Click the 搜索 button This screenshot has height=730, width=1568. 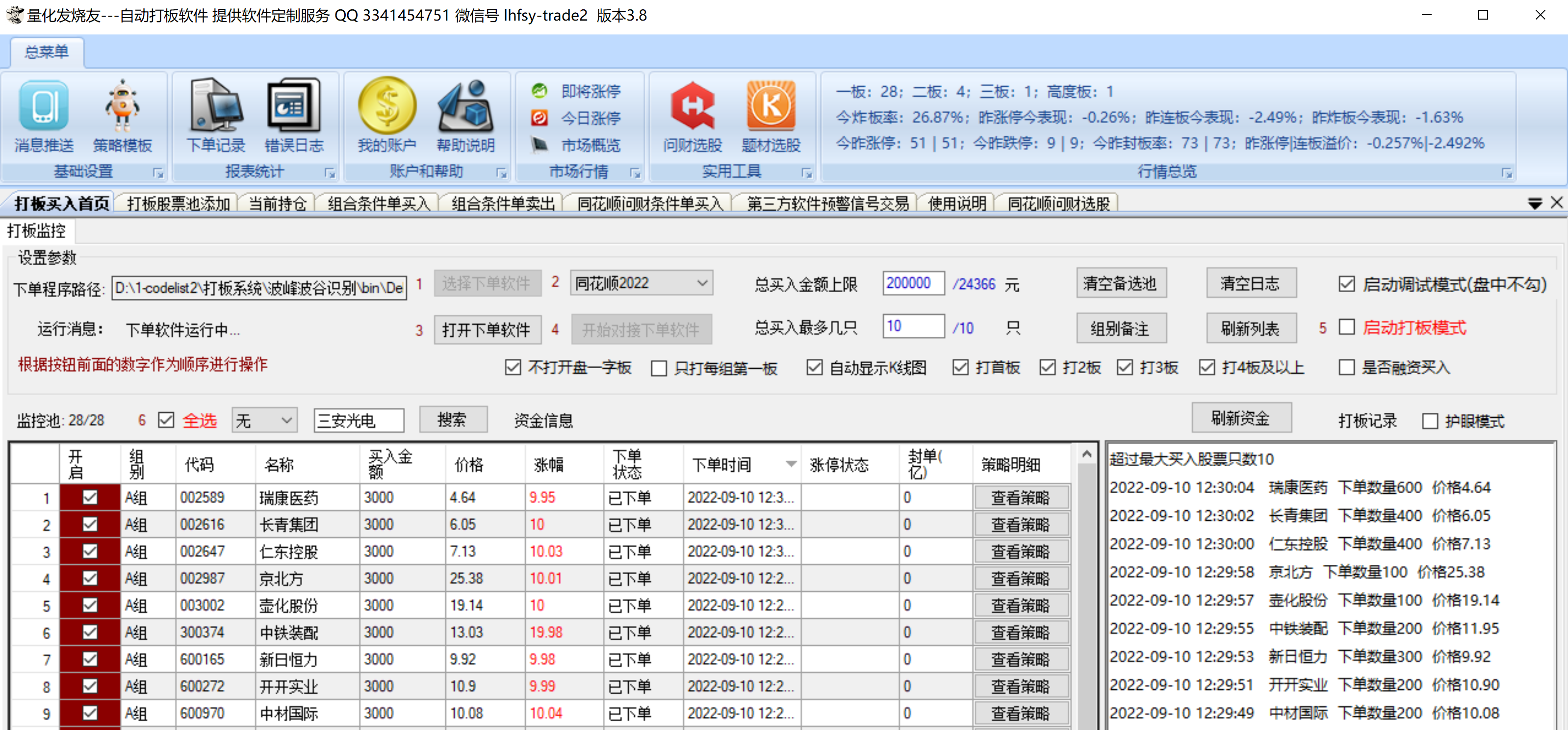453,420
